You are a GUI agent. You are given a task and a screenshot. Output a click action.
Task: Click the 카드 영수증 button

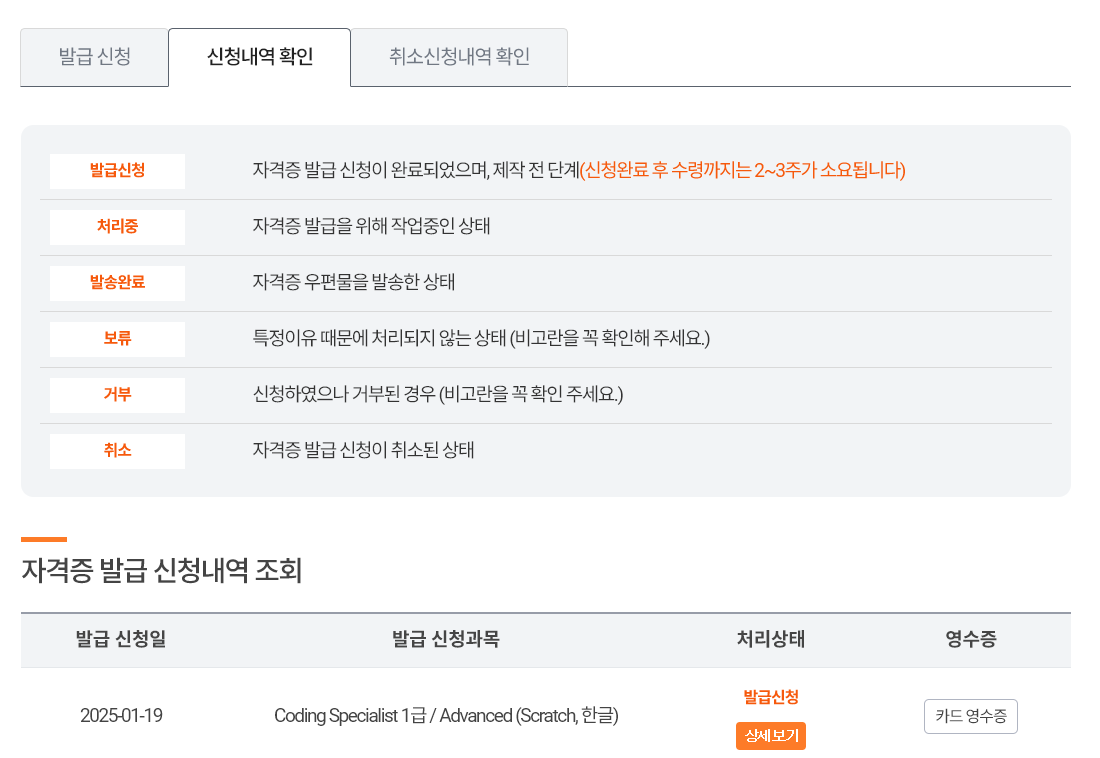[970, 716]
